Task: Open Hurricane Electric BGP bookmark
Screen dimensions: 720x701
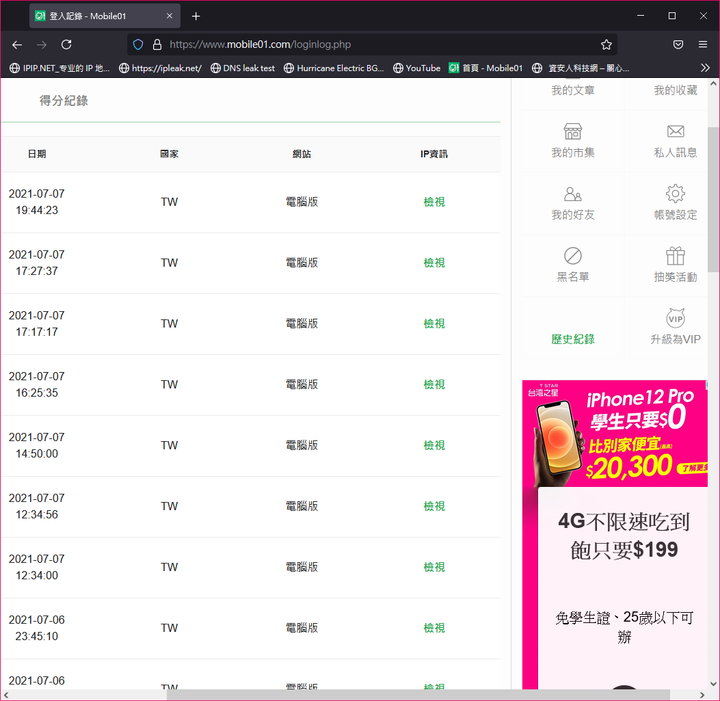Action: (334, 68)
